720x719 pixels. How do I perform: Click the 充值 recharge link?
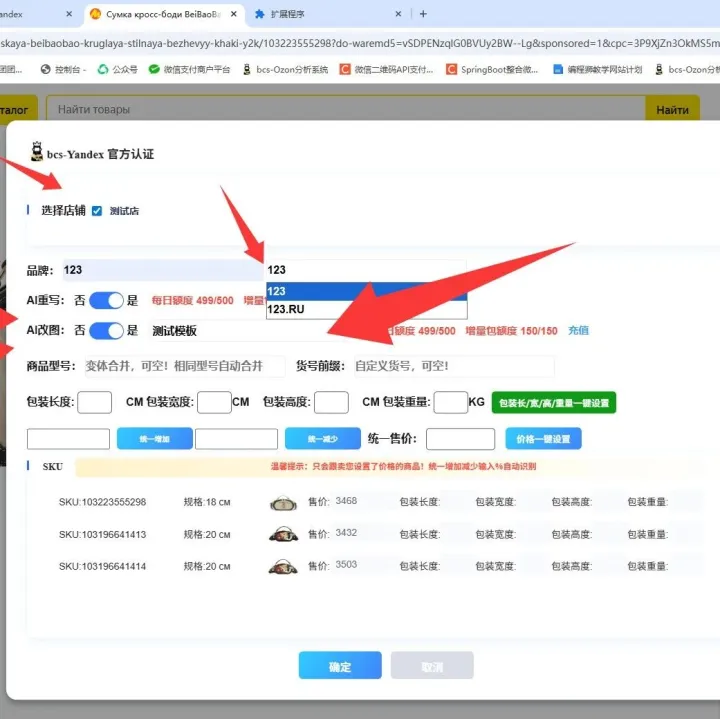tap(578, 330)
